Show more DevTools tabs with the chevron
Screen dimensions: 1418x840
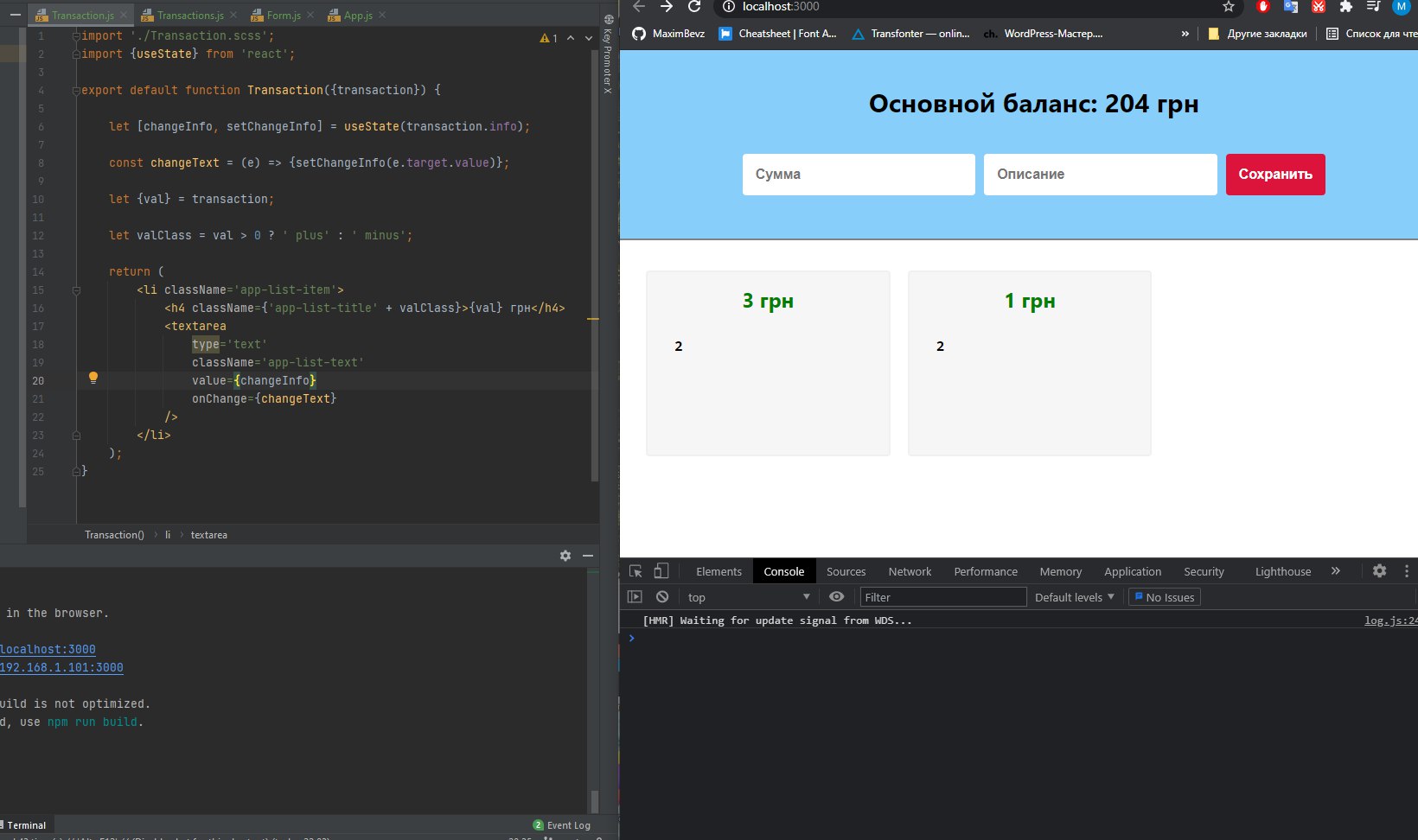1336,571
